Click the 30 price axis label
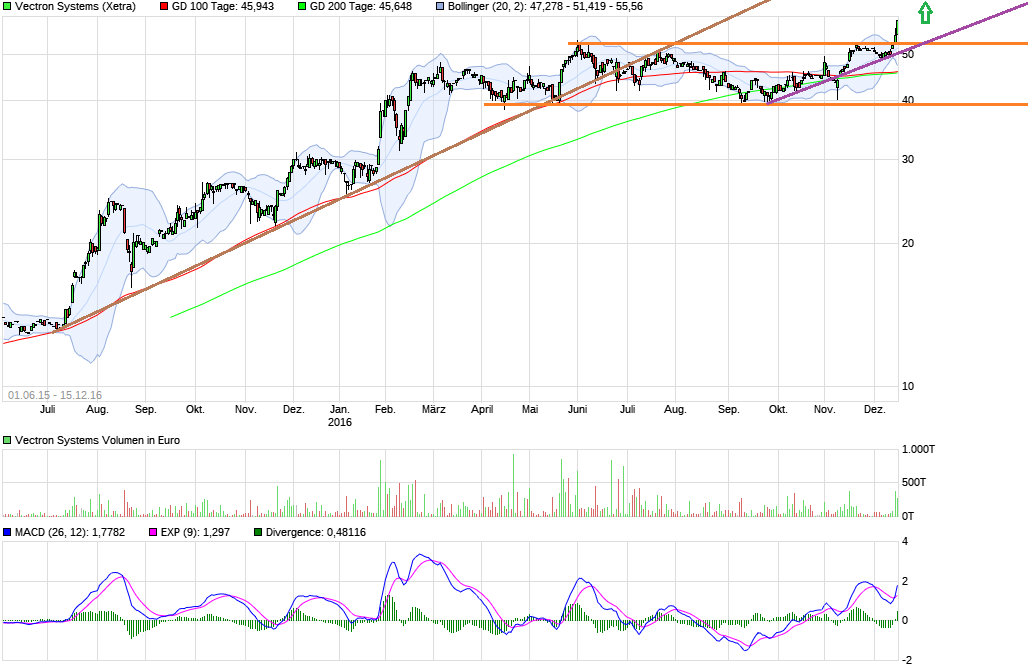This screenshot has width=1028, height=667. [908, 159]
